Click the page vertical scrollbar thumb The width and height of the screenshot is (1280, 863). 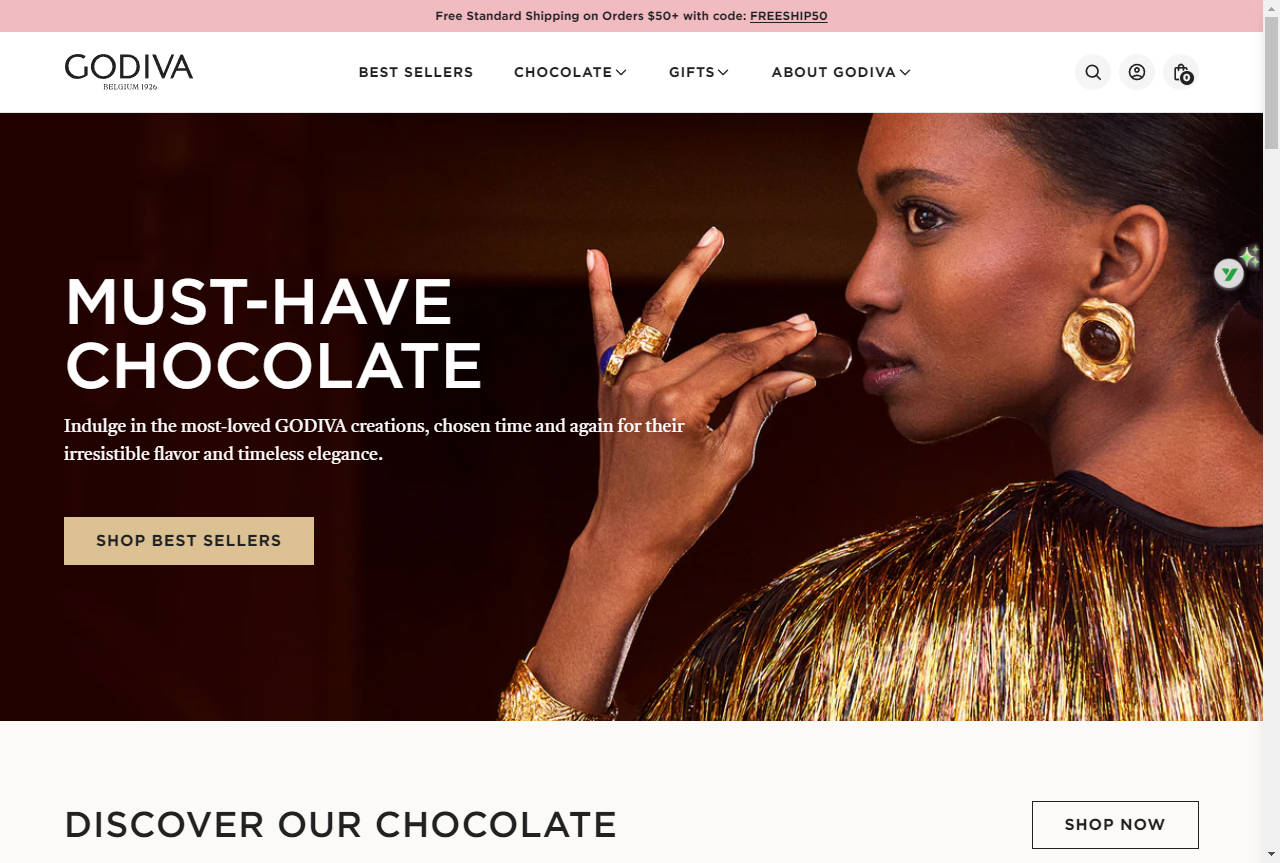[x=1271, y=80]
